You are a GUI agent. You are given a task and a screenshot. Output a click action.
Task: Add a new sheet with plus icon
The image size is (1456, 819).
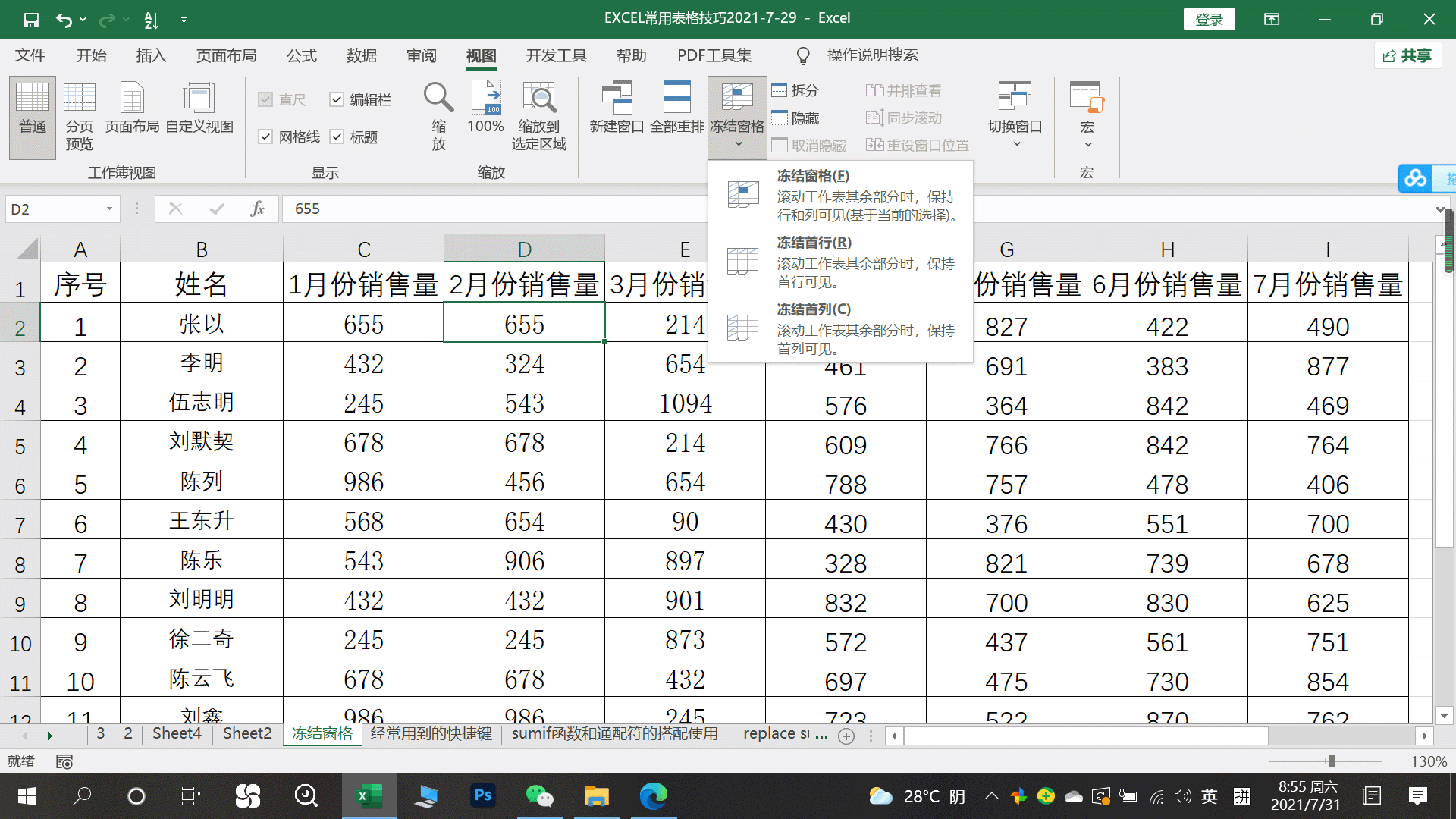pos(846,736)
